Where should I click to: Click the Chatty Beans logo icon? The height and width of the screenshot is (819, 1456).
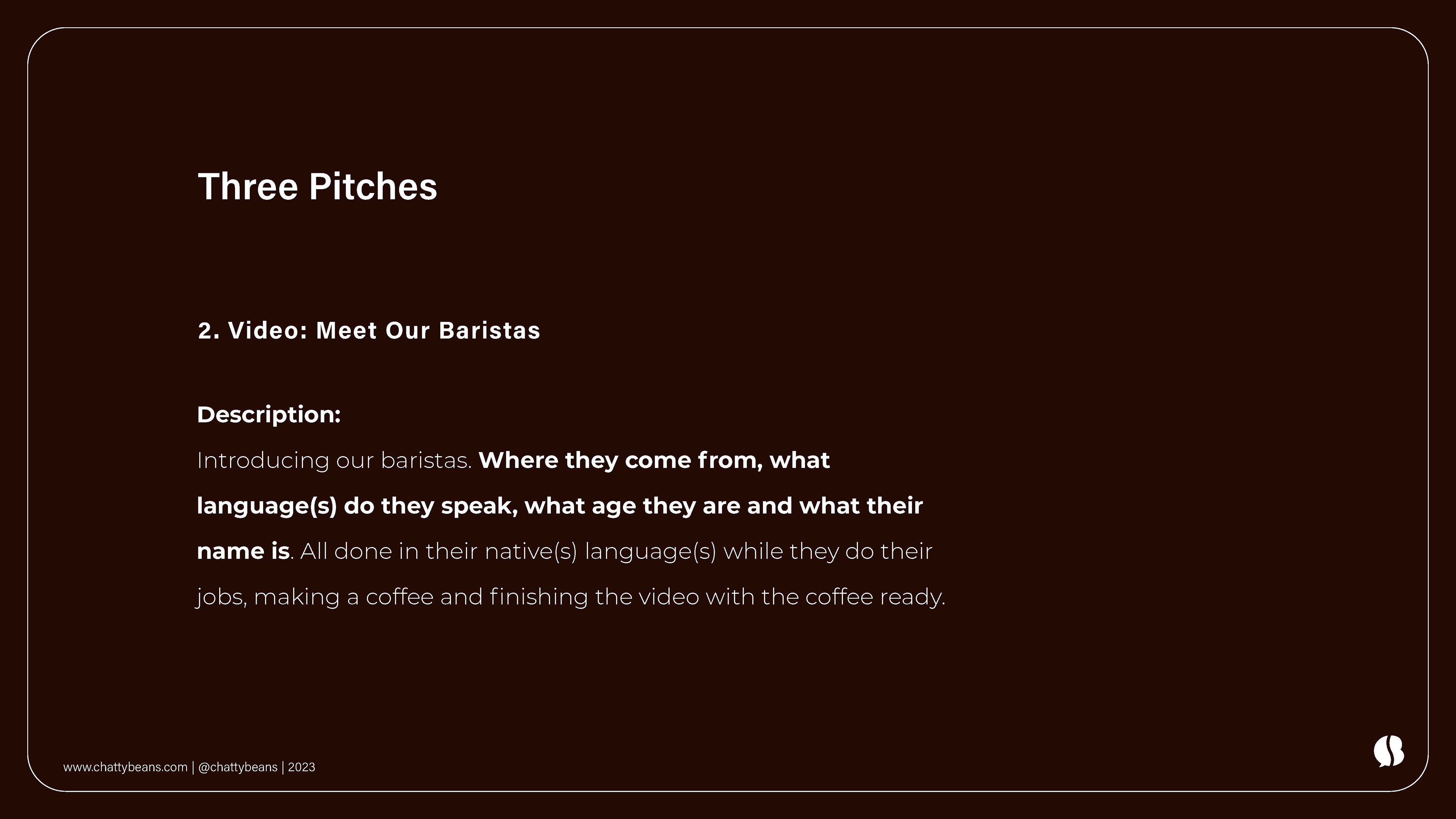click(x=1388, y=751)
